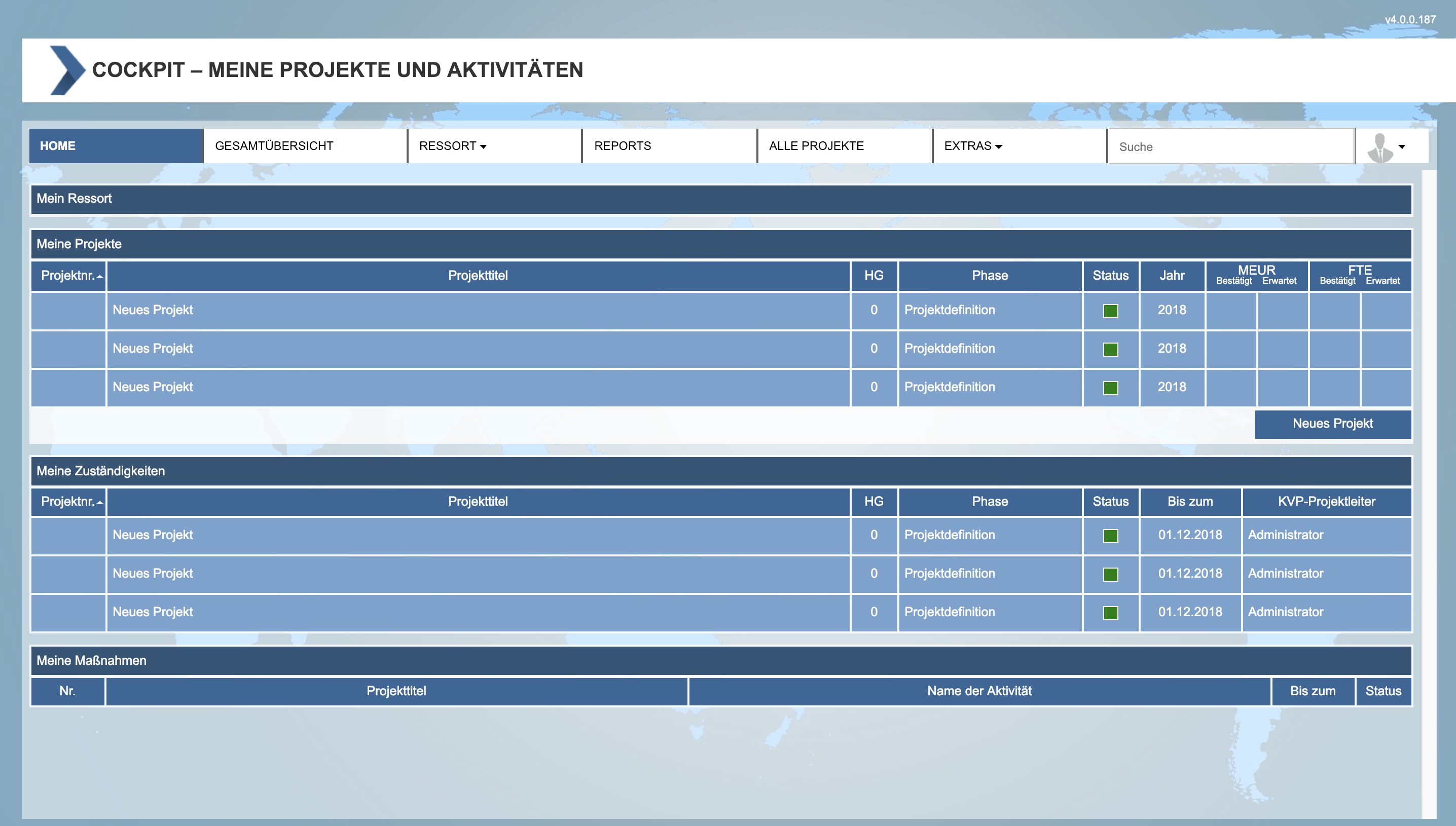Viewport: 1456px width, 826px height.
Task: Sort Meine Projekte by Projektnr. arrow
Action: [x=100, y=276]
